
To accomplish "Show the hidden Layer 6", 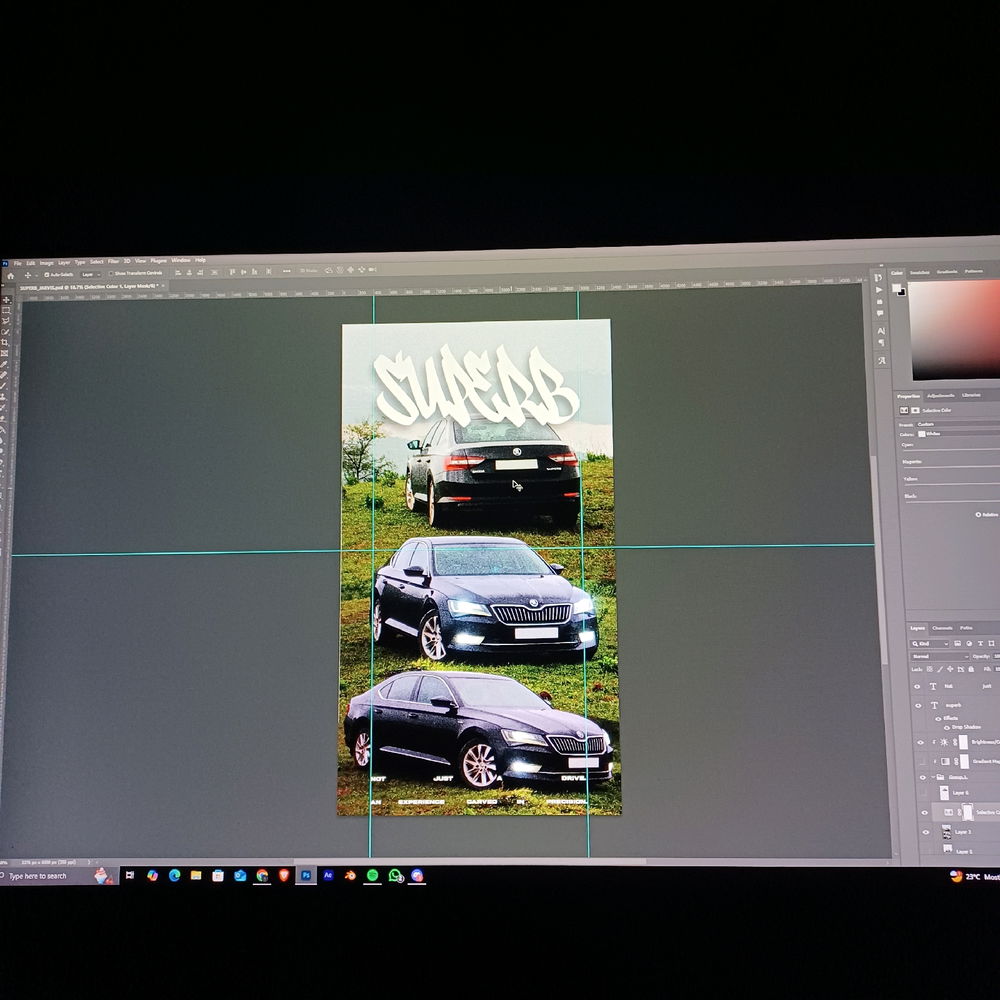I will tap(923, 793).
